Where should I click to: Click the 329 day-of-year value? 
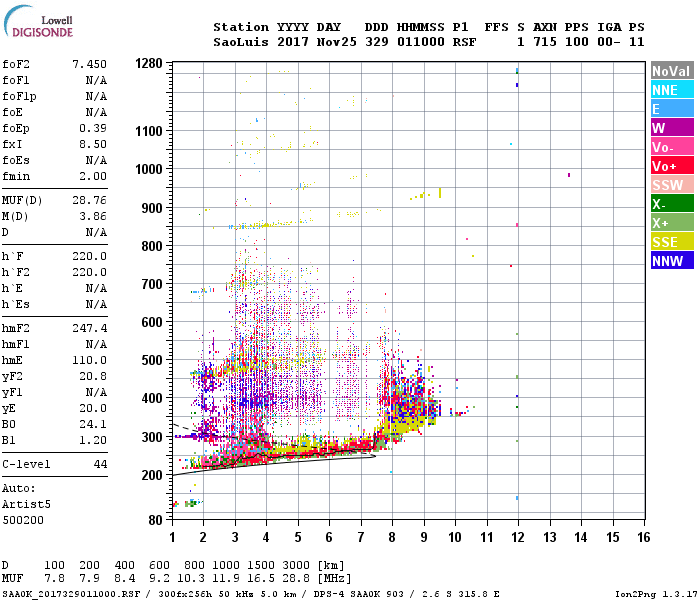pyautogui.click(x=376, y=42)
